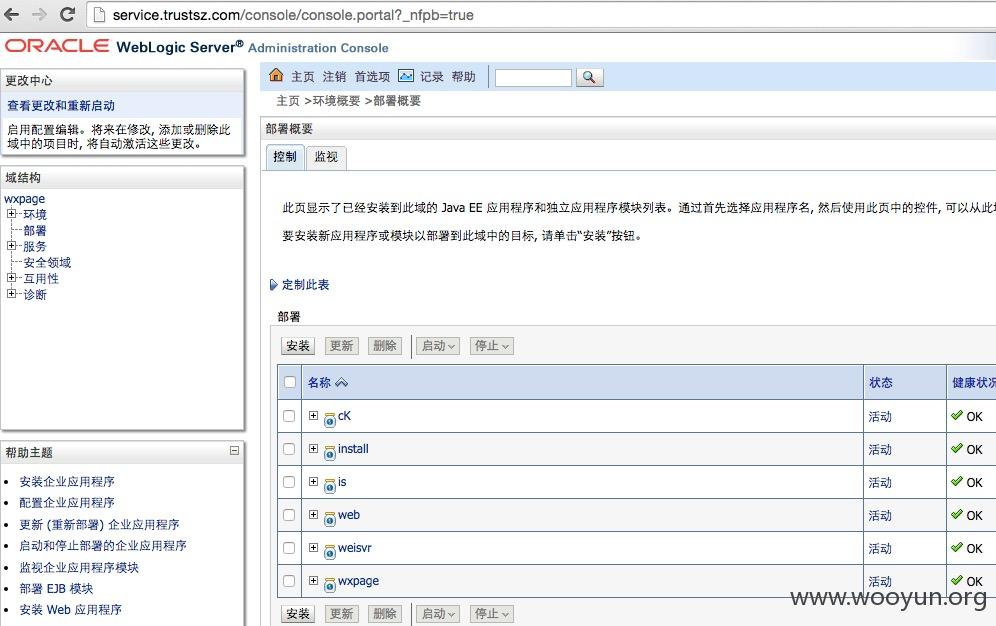The image size is (996, 626).
Task: Expand the install deployment row
Action: (313, 448)
